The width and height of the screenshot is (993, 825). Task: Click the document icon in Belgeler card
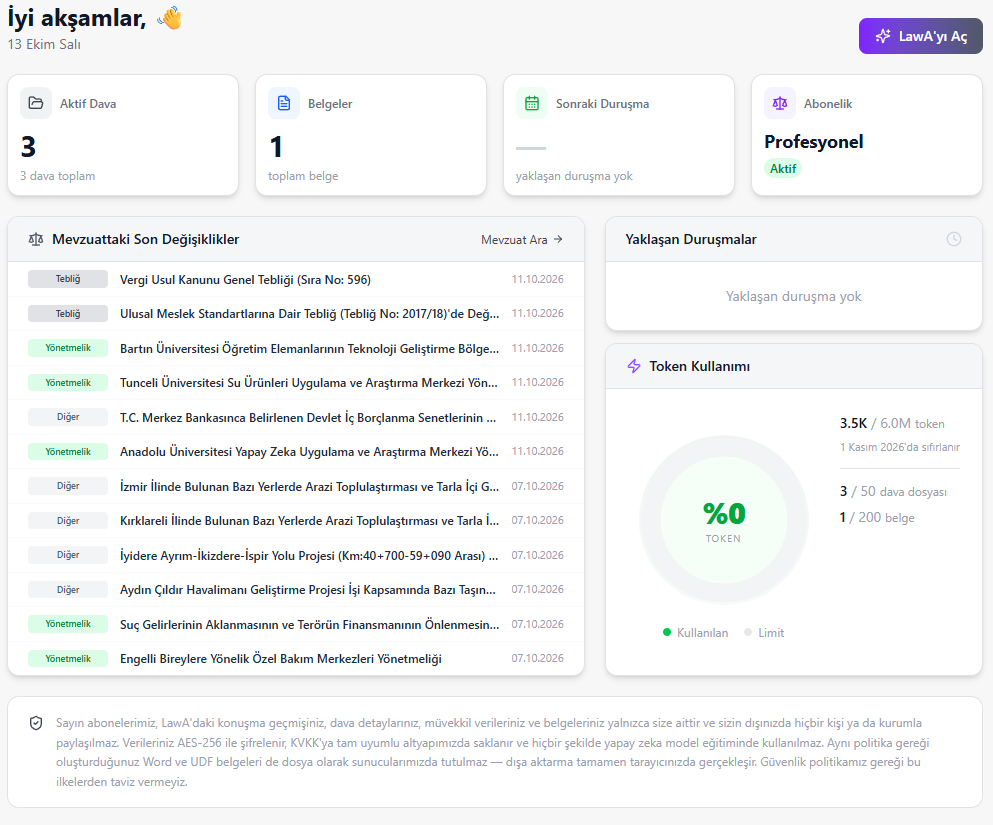(284, 103)
